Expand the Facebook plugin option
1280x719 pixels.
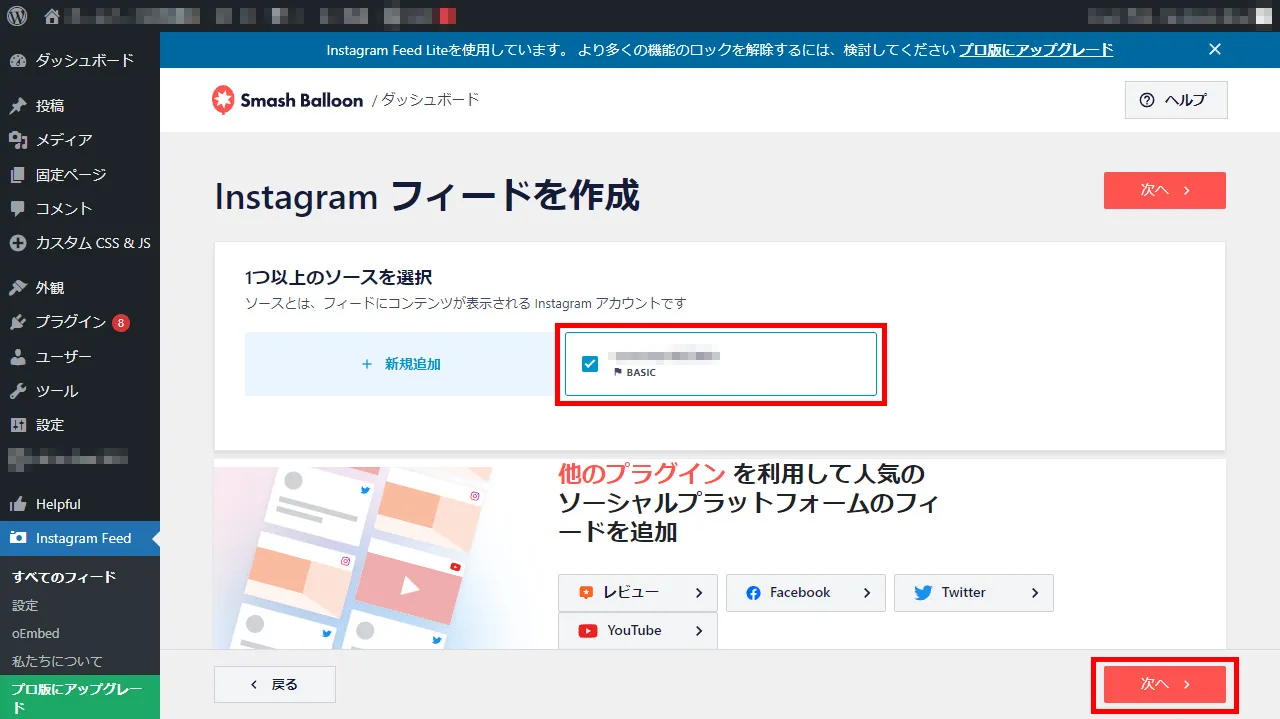[x=805, y=593]
